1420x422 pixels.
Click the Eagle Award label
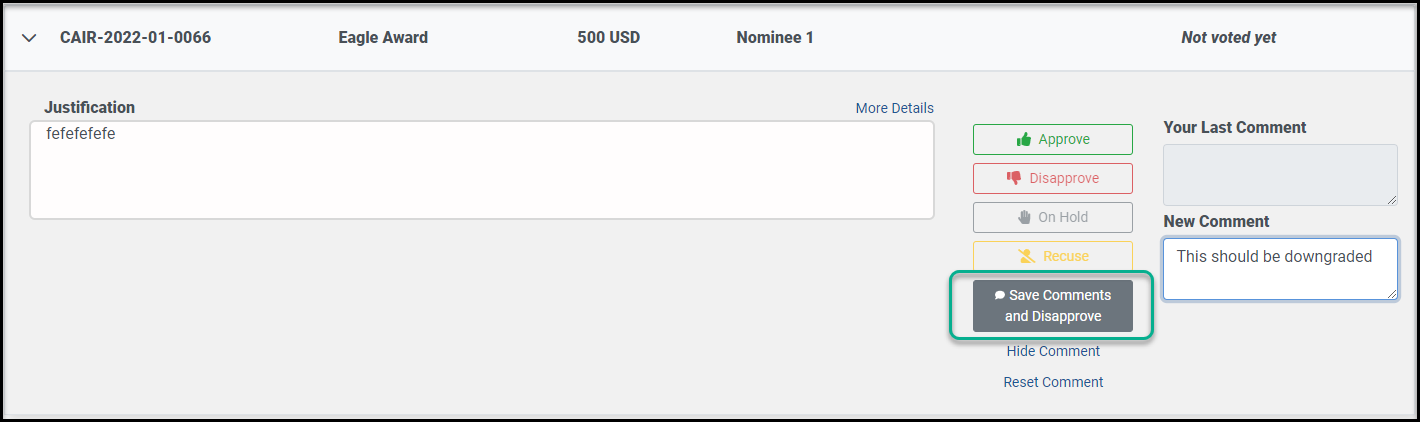pos(383,38)
